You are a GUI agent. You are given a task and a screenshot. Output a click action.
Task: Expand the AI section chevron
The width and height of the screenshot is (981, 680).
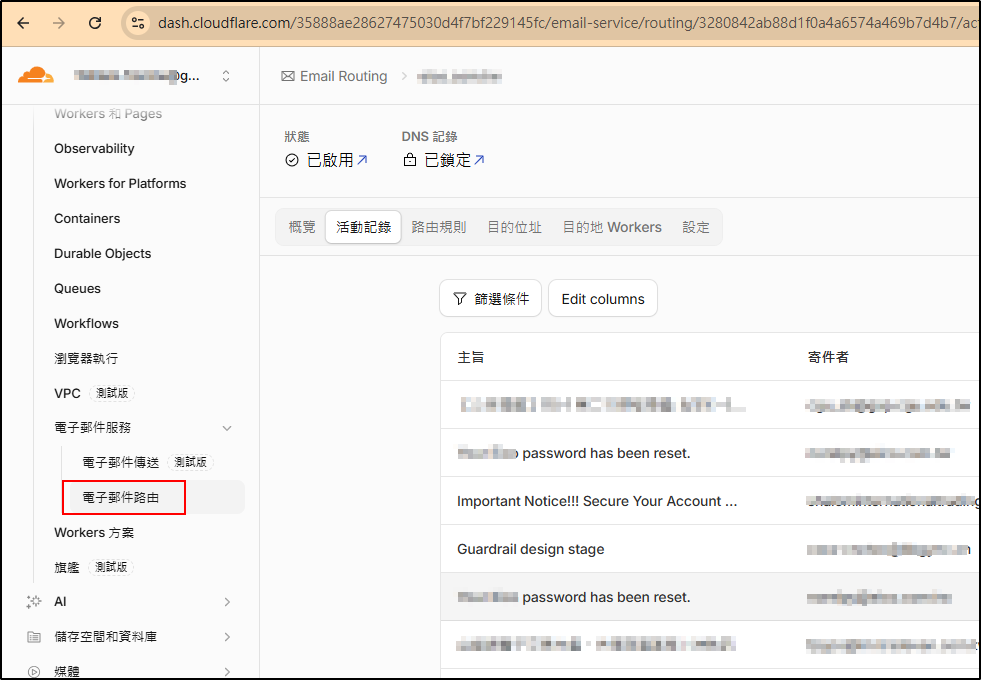click(227, 602)
